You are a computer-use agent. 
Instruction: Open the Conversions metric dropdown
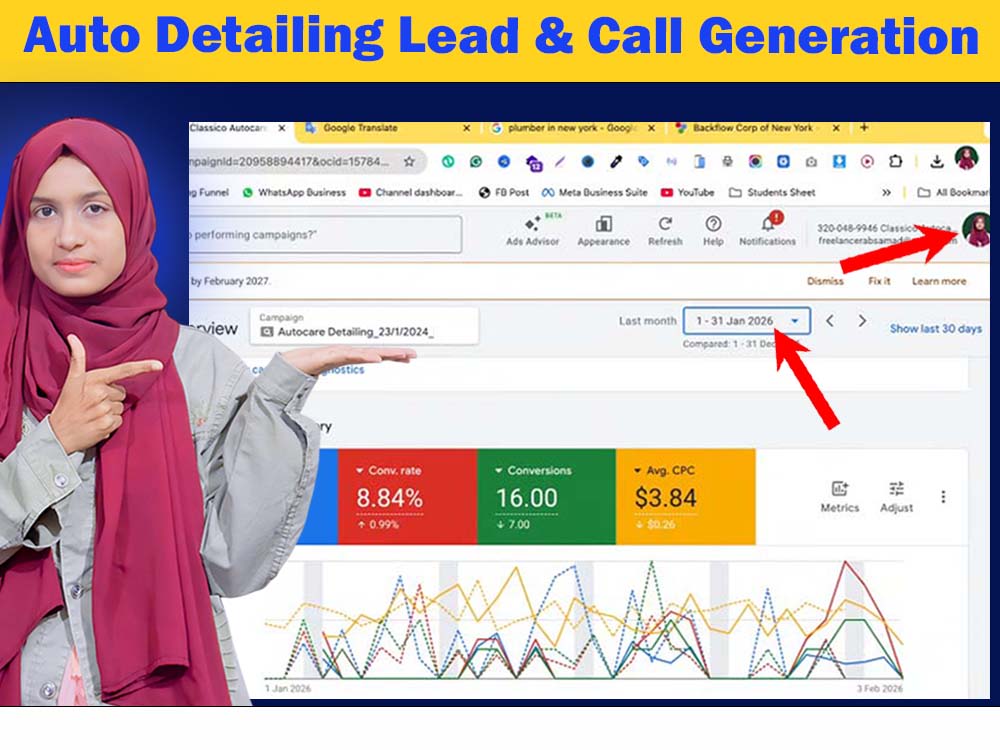[533, 471]
